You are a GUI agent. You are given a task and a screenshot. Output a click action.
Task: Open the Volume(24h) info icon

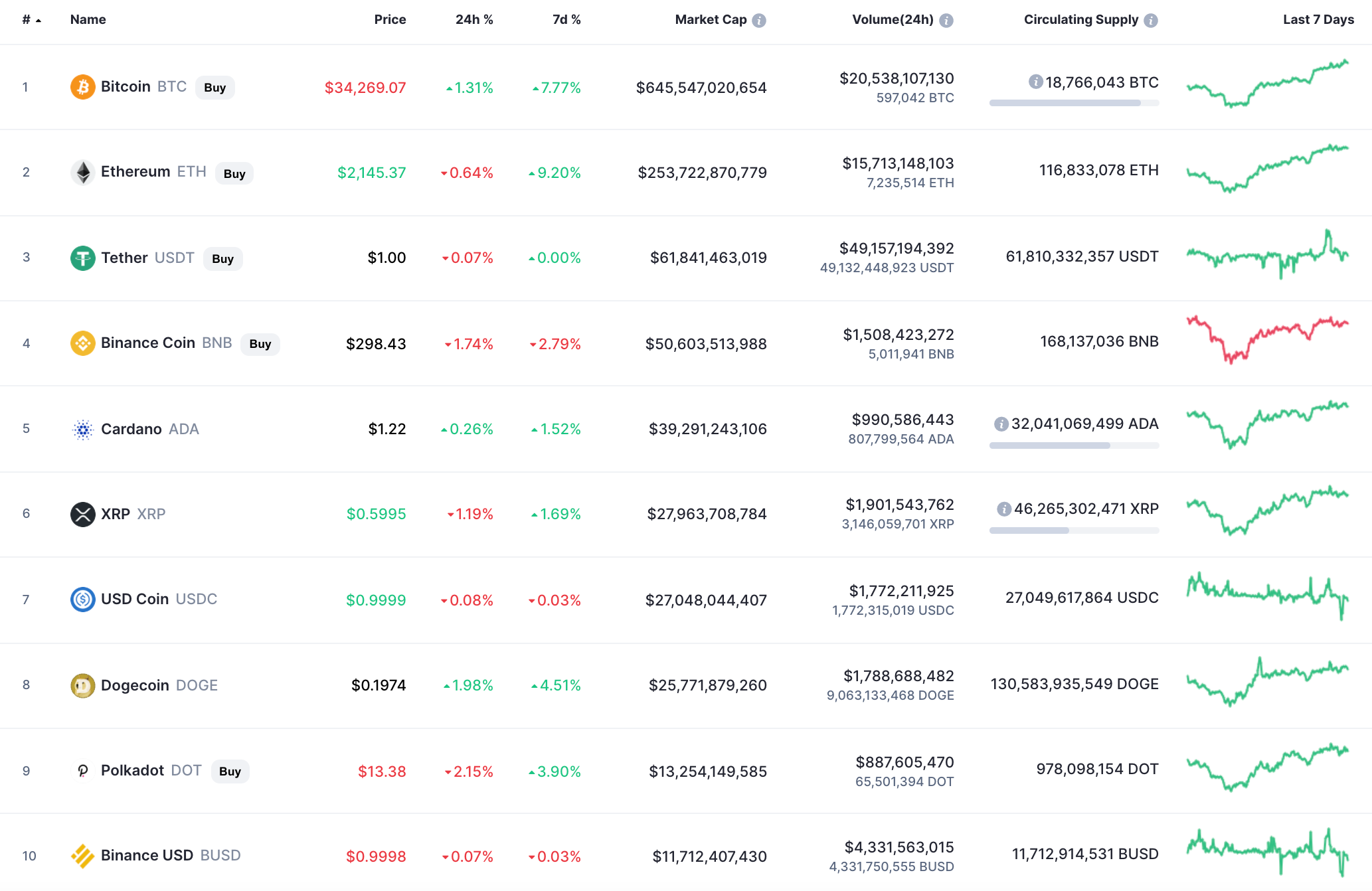(946, 21)
